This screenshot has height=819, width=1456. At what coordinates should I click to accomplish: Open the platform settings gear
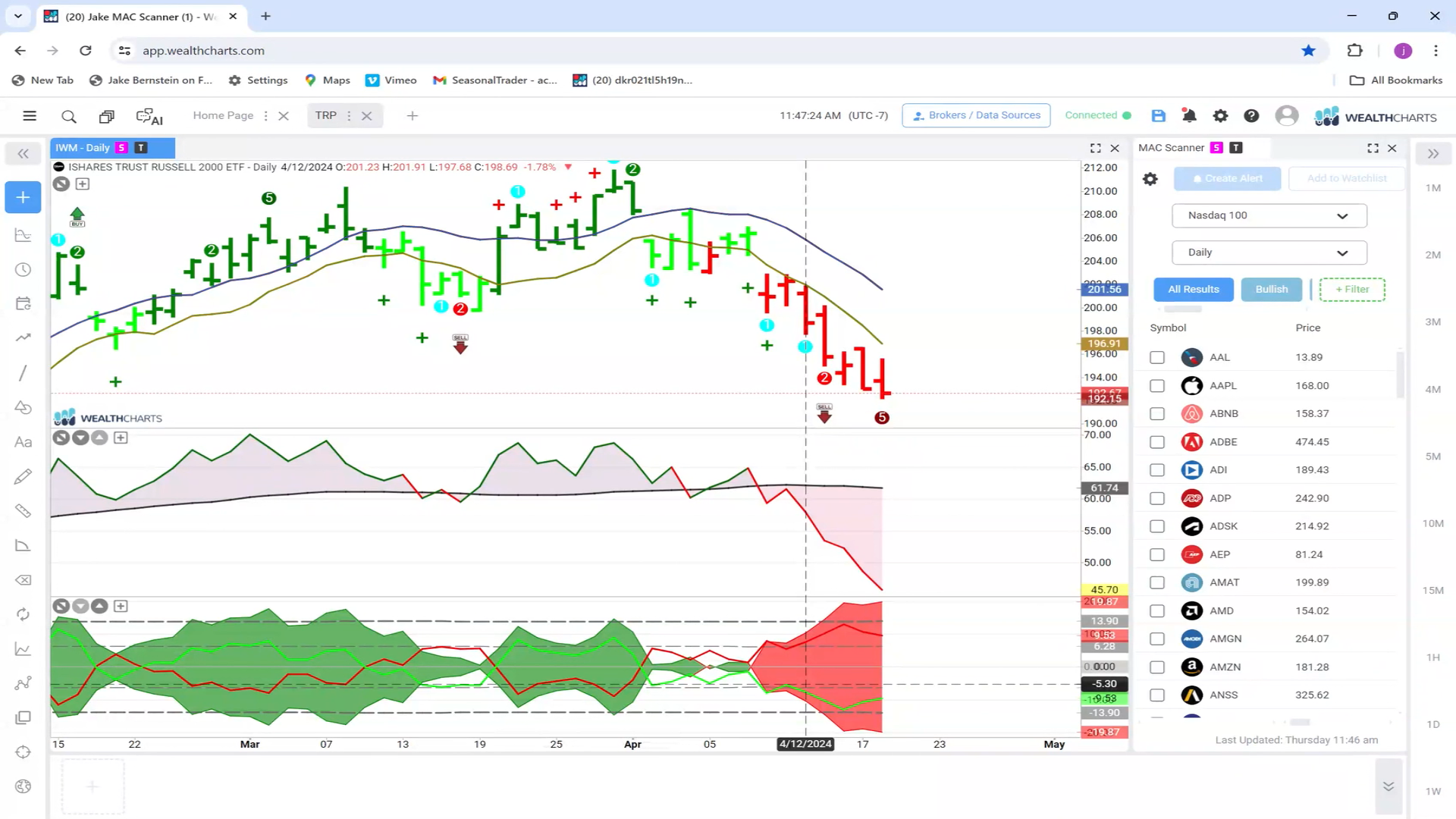(1220, 116)
